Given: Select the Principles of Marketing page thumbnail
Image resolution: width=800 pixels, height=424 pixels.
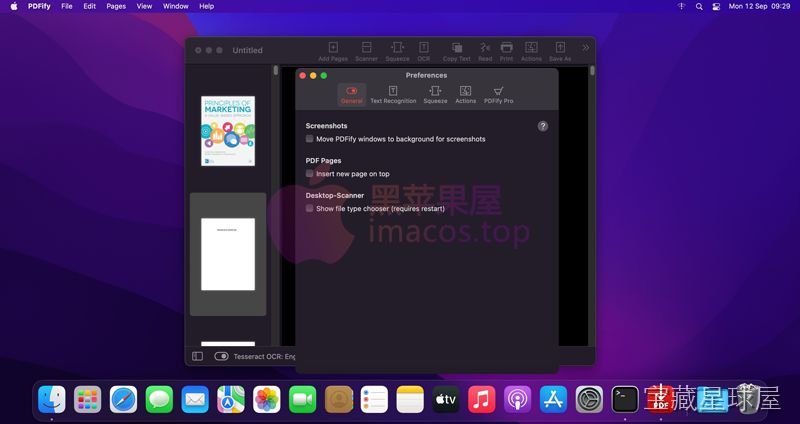Looking at the screenshot, I should (228, 131).
